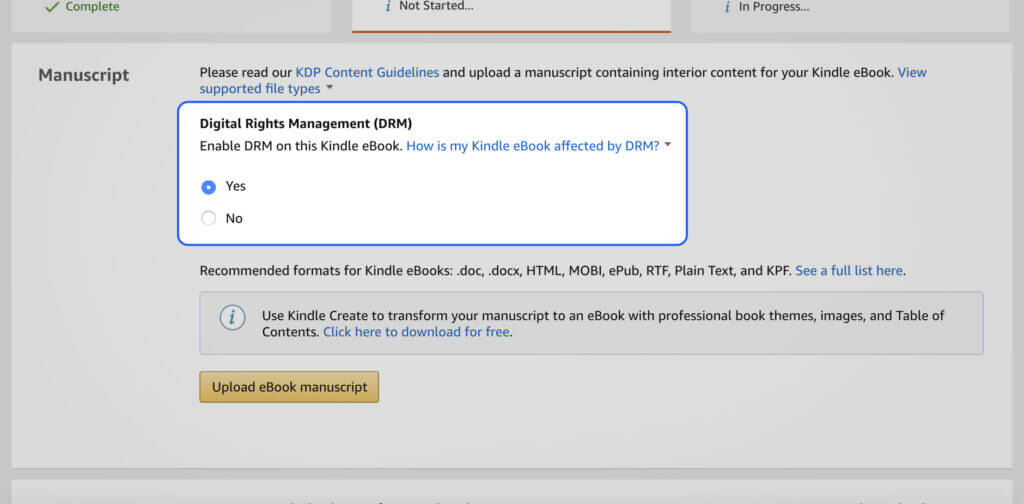Click Upload eBook manuscript button

click(289, 387)
